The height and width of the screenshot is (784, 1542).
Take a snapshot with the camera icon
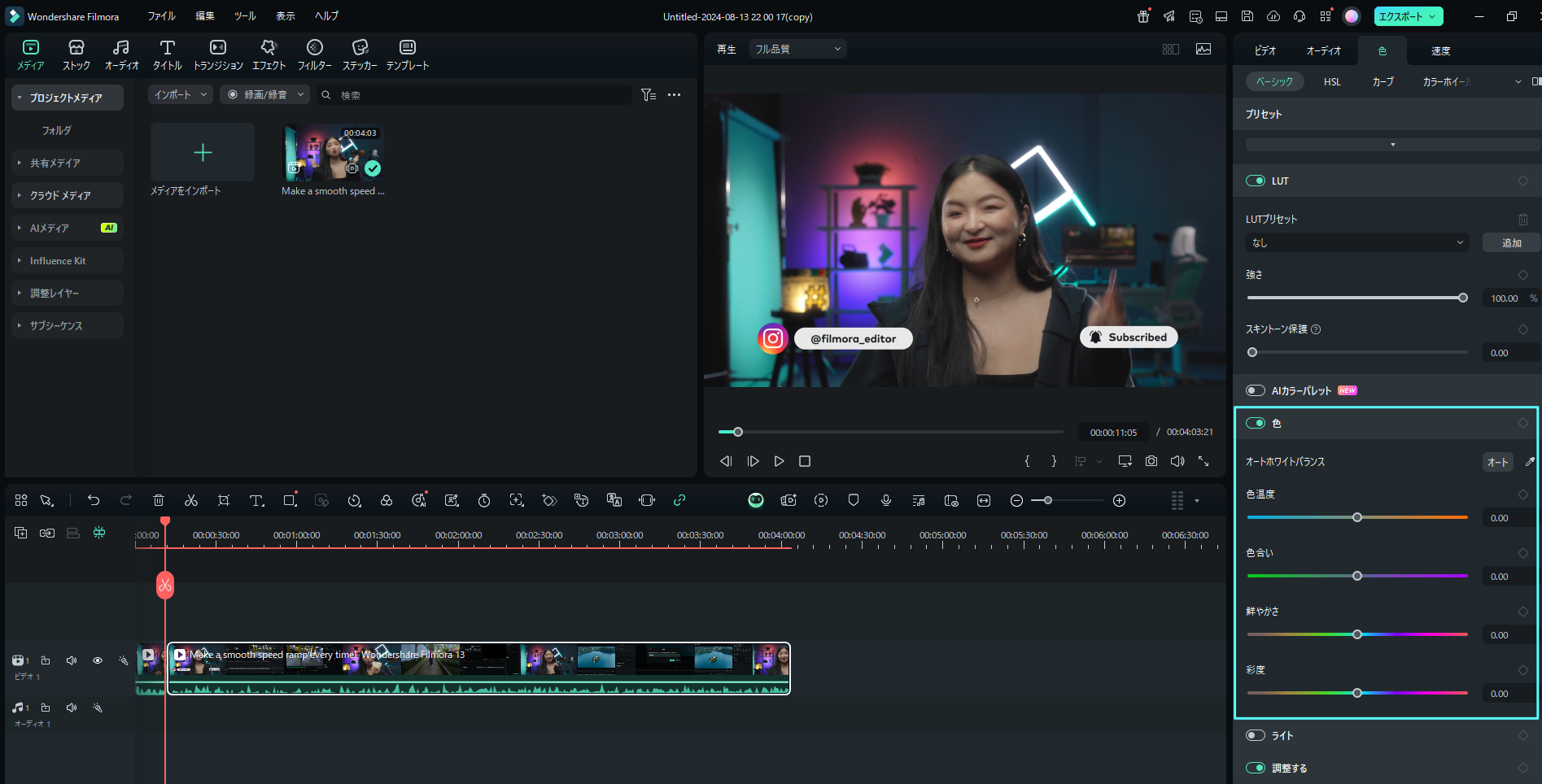point(1151,461)
